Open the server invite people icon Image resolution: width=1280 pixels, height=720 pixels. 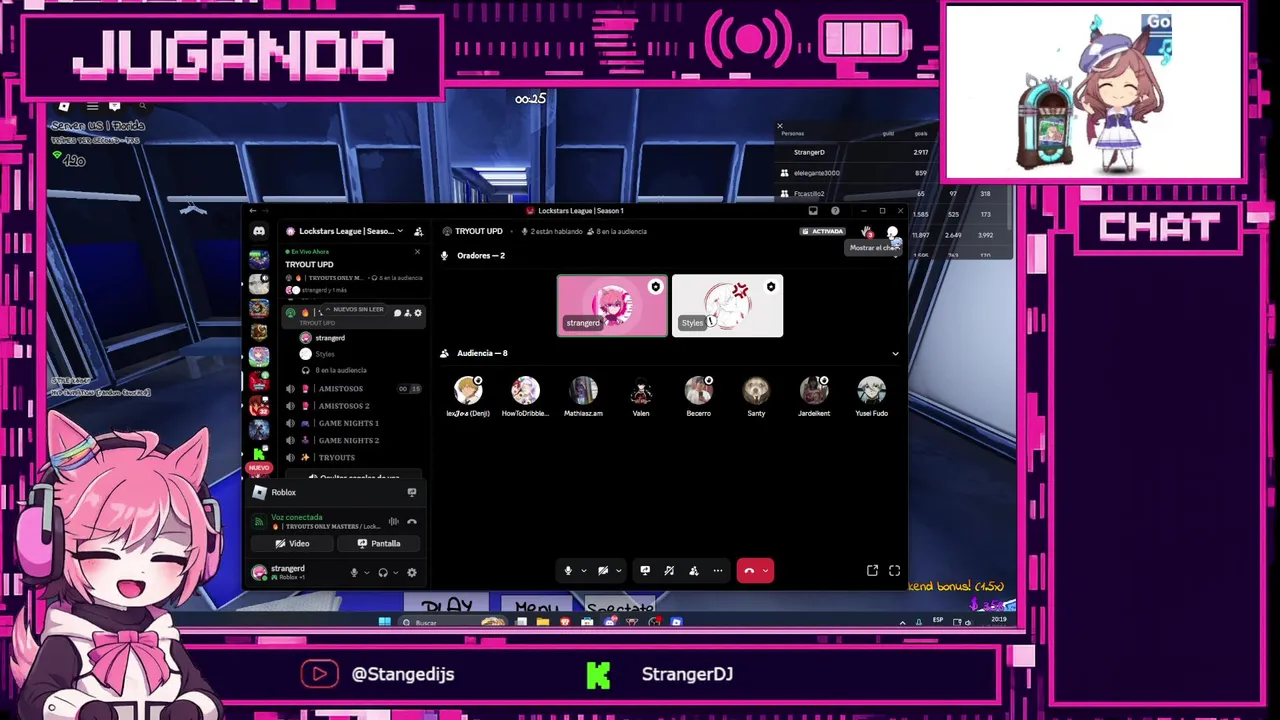(x=418, y=231)
